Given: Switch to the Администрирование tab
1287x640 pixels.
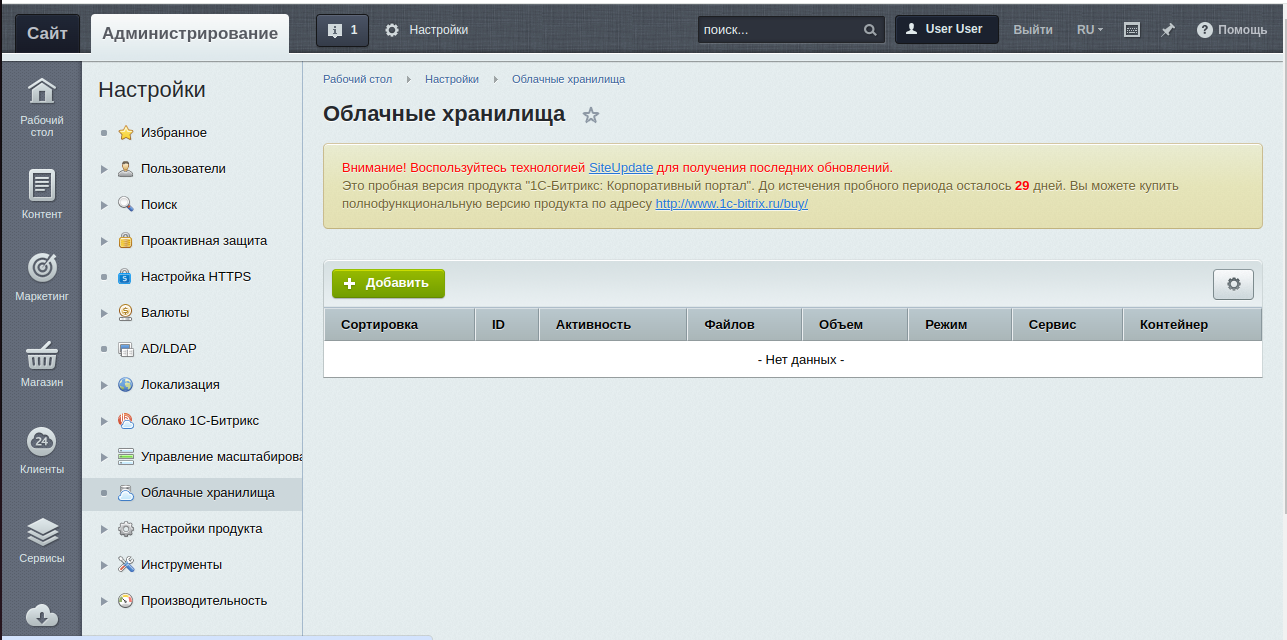Looking at the screenshot, I should click(190, 33).
